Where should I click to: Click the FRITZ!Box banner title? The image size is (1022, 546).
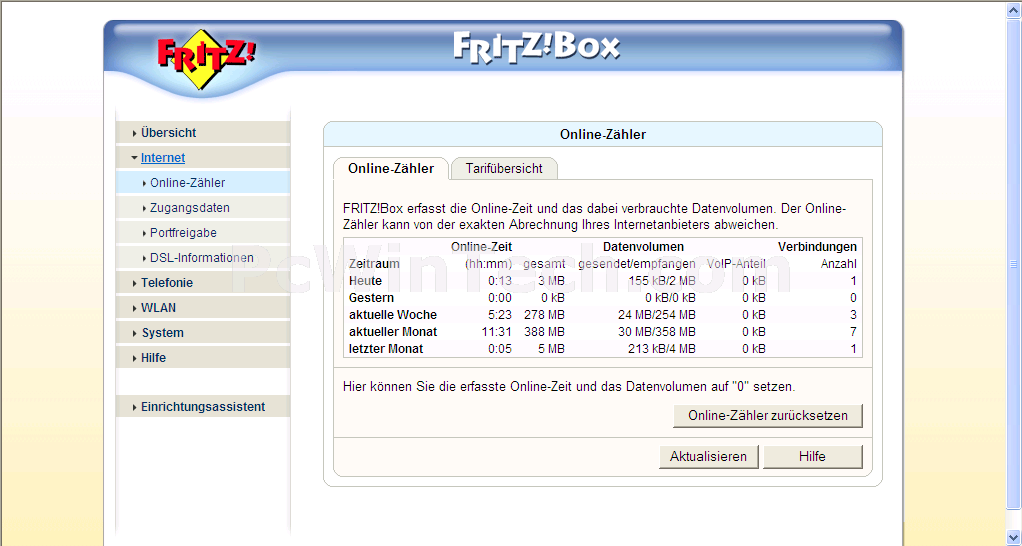[536, 48]
